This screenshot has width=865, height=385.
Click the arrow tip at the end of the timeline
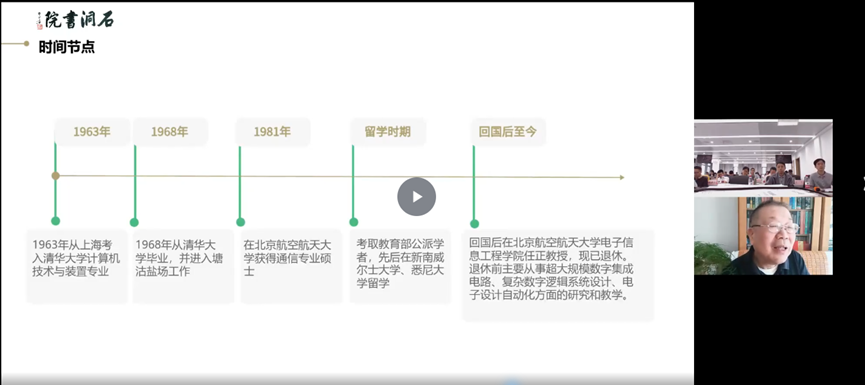click(622, 178)
